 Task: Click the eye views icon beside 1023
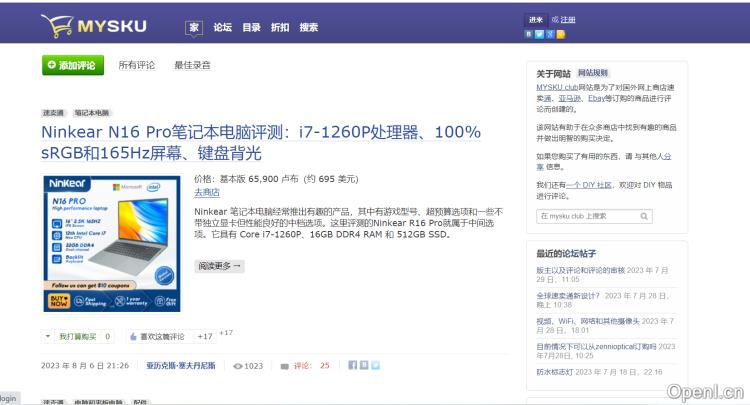tap(238, 366)
